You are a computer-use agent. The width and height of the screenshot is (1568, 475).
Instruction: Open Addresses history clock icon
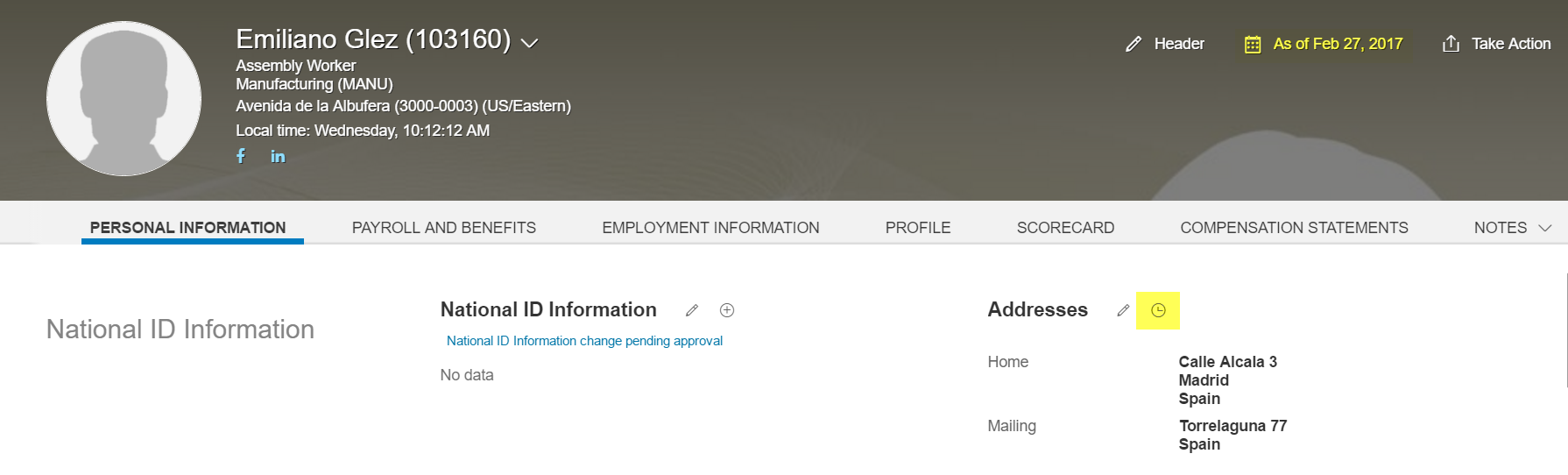click(x=1158, y=310)
